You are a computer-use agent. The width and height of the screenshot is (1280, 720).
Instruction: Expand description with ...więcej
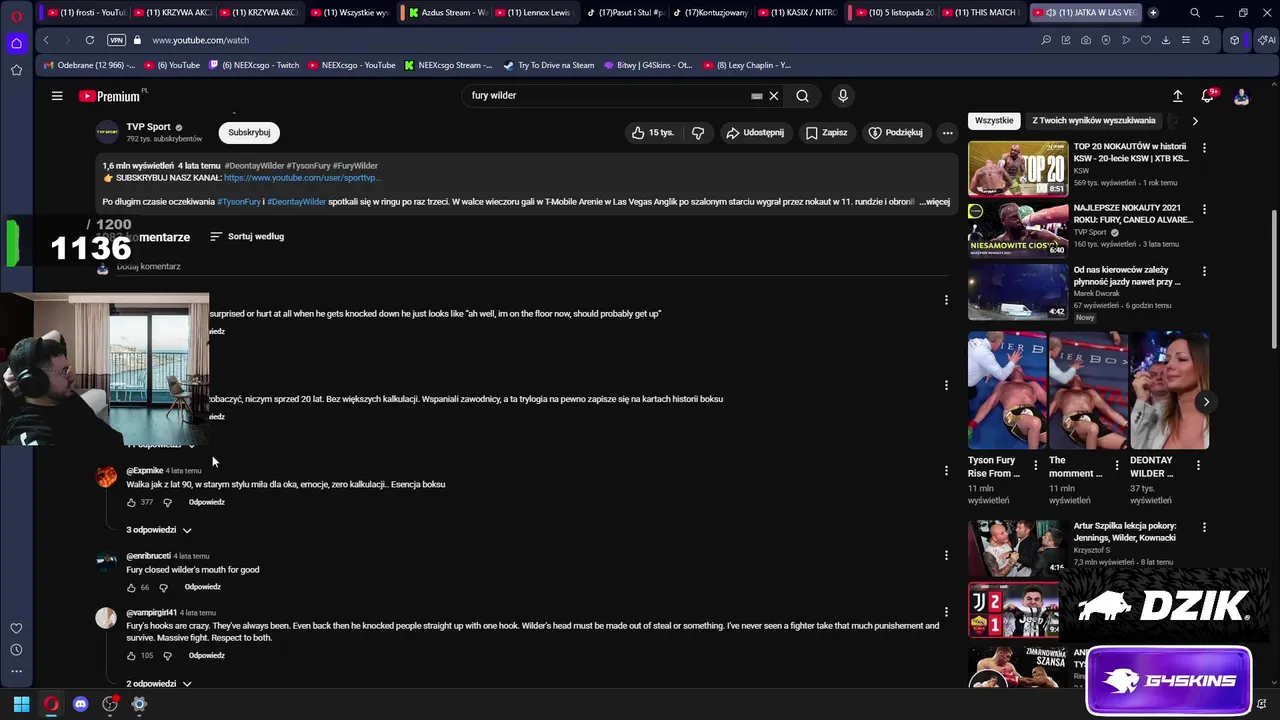tap(935, 202)
